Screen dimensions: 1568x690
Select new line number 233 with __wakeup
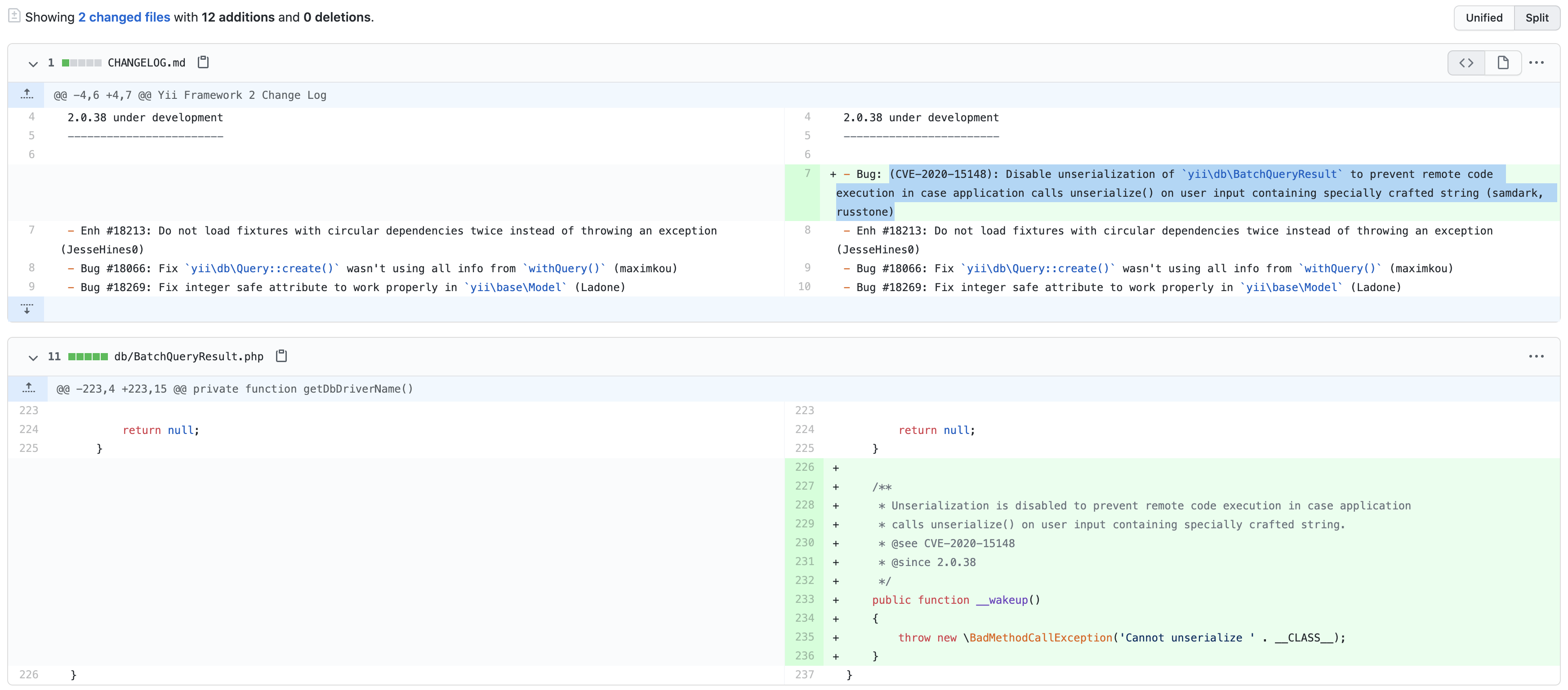click(804, 599)
